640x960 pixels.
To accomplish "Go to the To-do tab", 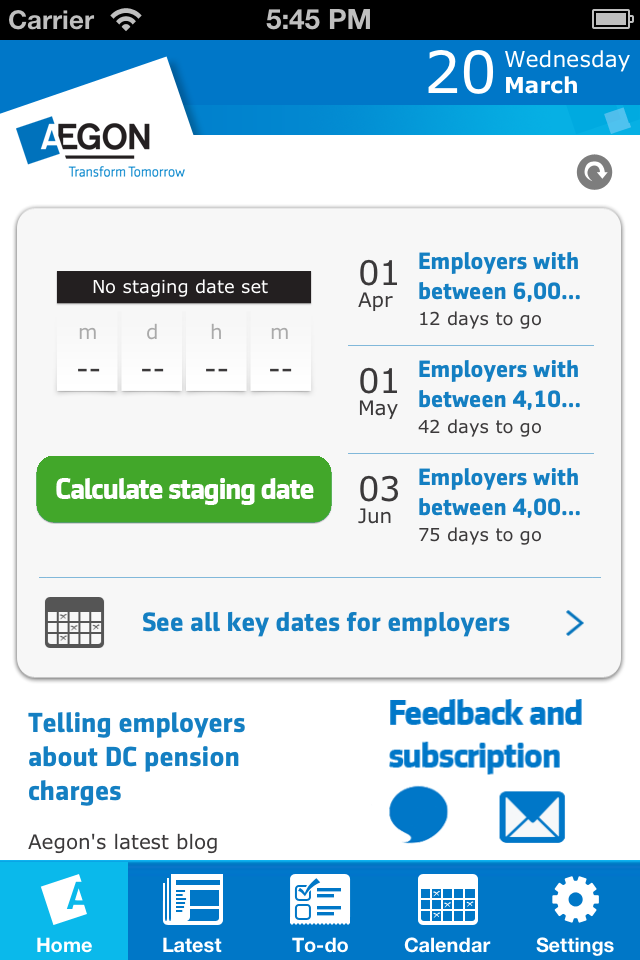I will [x=320, y=911].
